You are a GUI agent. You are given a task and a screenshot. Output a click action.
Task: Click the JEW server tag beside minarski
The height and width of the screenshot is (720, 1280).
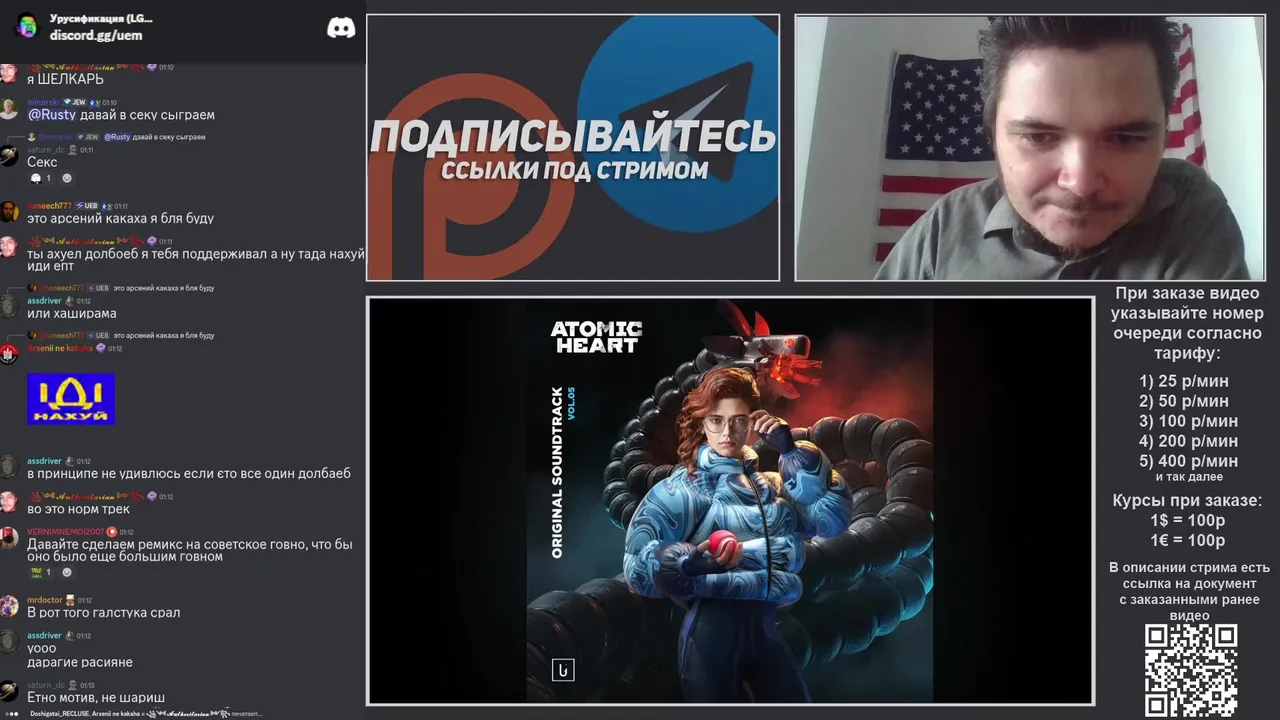coord(74,102)
